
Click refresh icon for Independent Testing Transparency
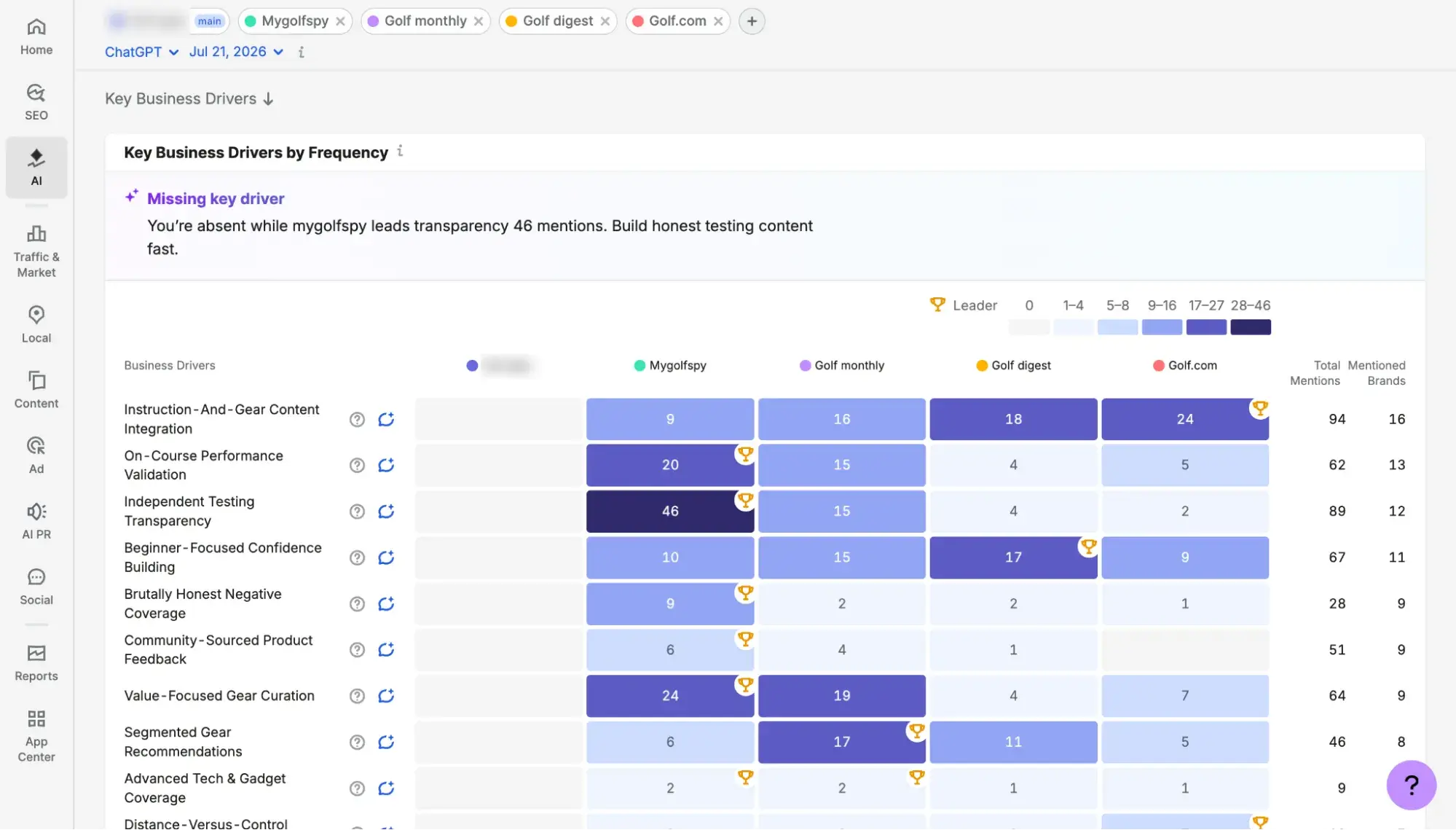click(386, 512)
